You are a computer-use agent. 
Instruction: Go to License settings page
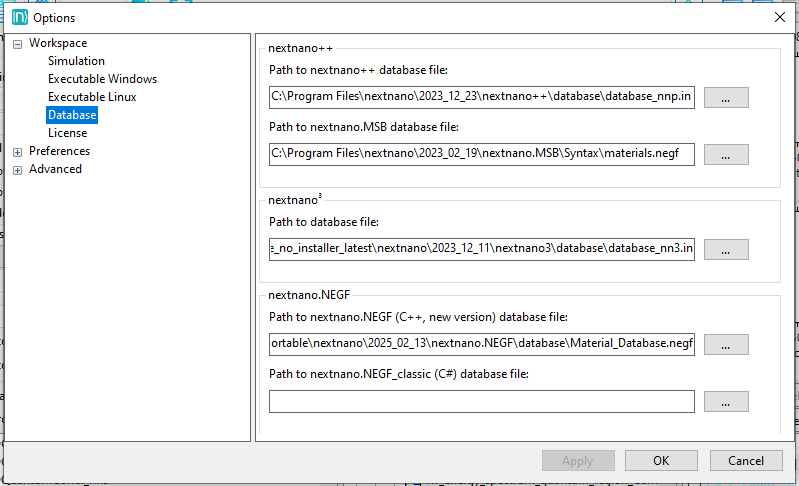tap(67, 133)
